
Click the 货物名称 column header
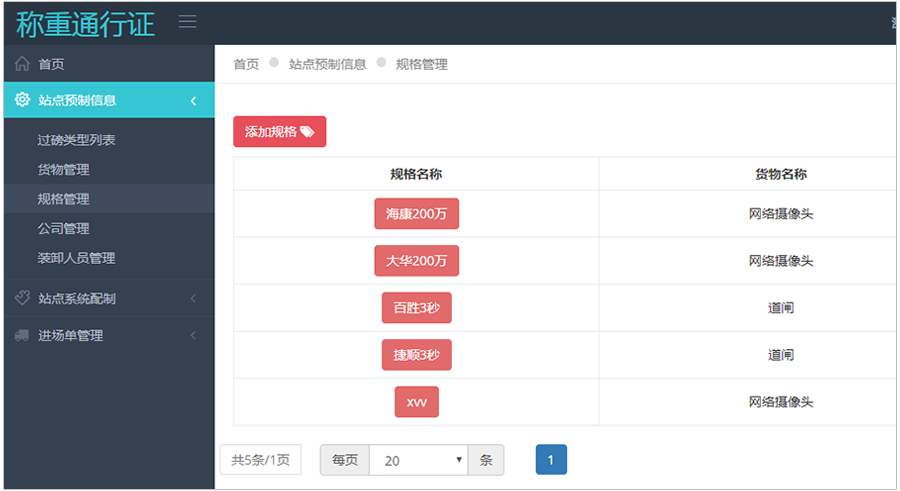pyautogui.click(x=781, y=174)
